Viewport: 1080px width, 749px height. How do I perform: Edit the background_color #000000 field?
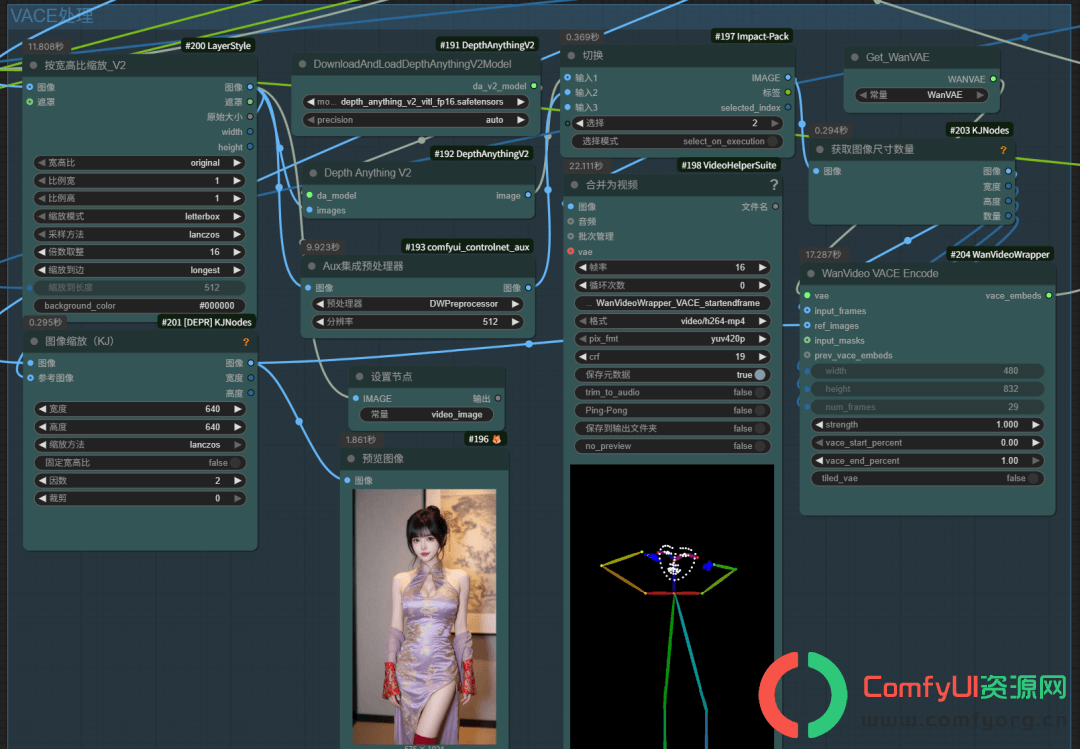140,306
